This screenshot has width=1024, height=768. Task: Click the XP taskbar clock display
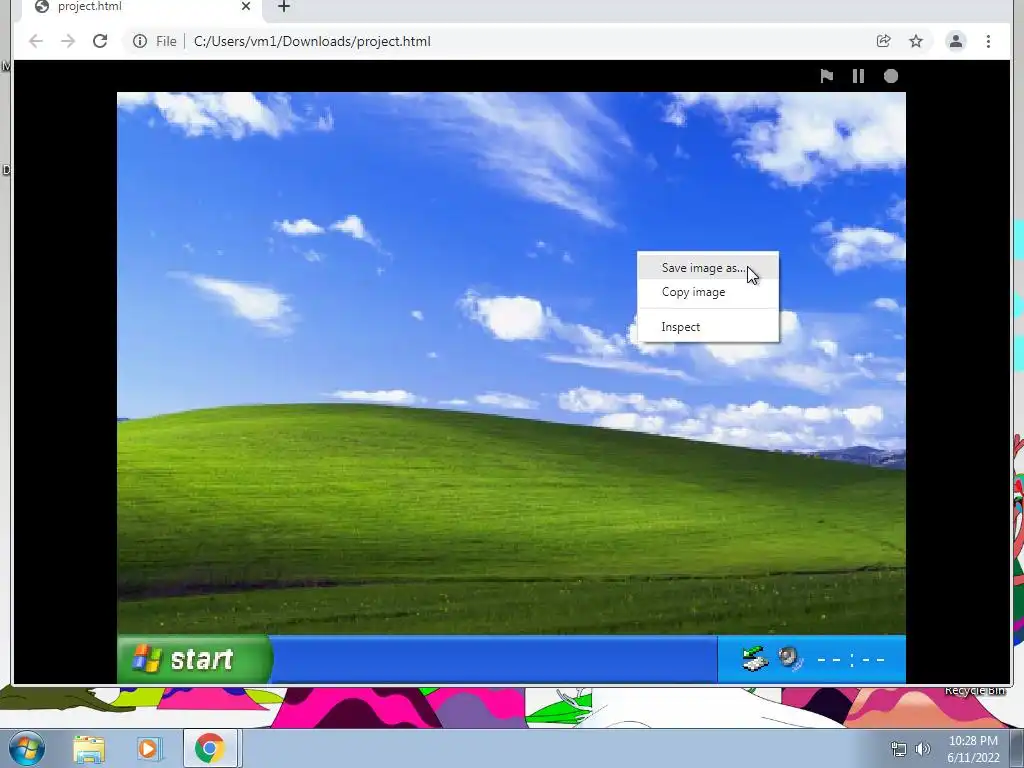[x=851, y=660]
